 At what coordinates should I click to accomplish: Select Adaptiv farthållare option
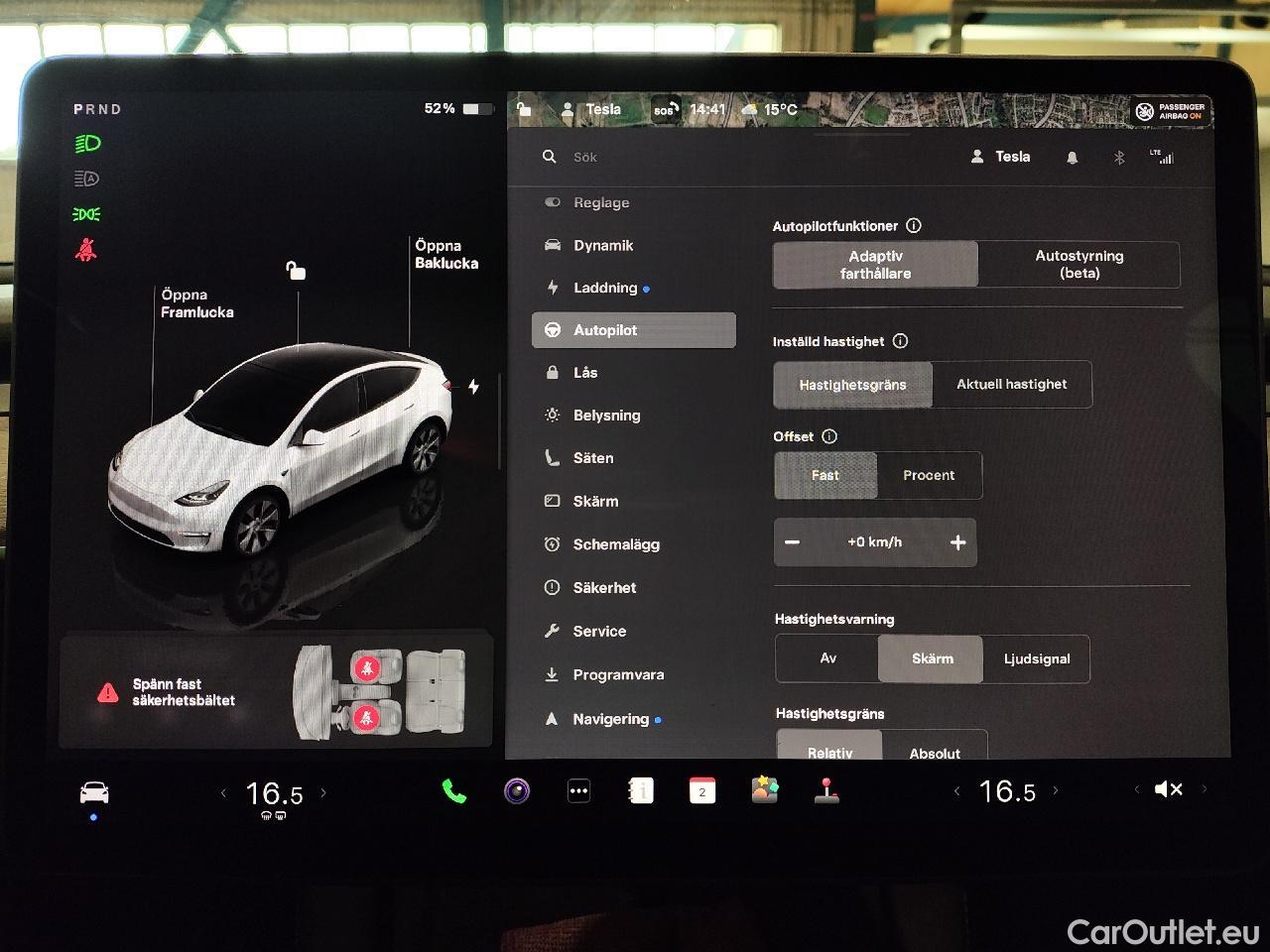(x=876, y=265)
